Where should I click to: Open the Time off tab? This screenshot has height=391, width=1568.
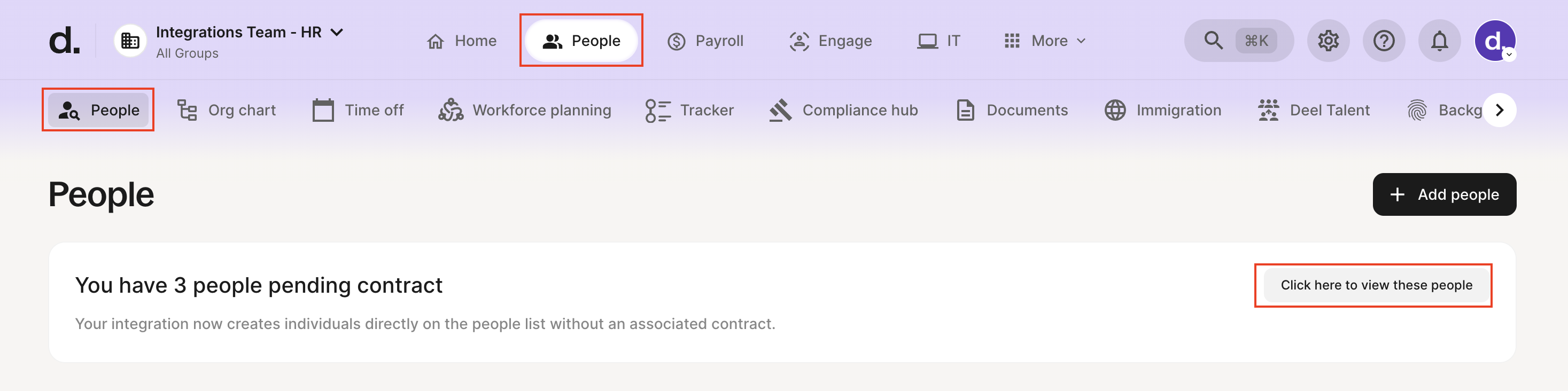(358, 110)
